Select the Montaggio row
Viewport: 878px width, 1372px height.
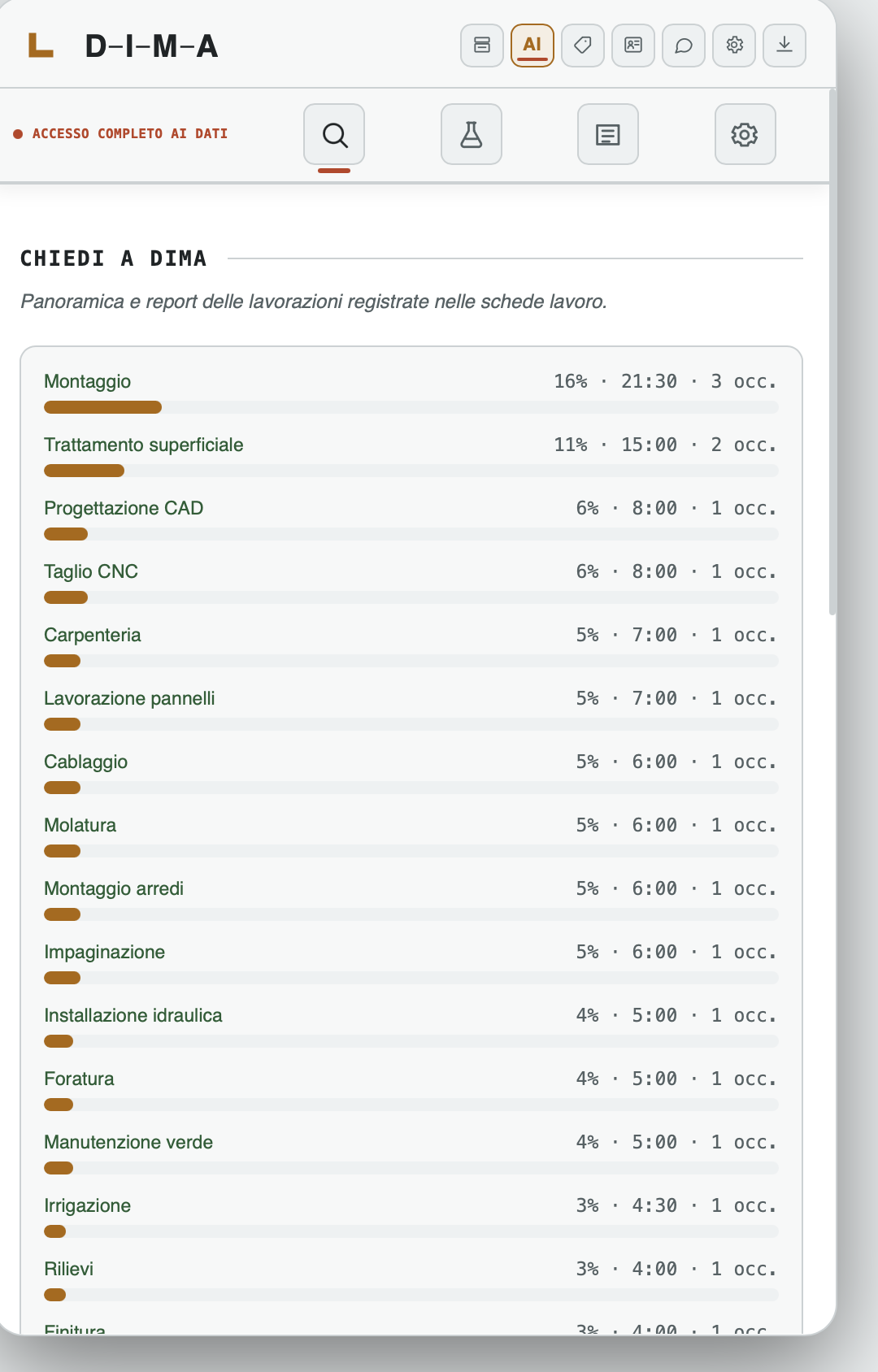tap(411, 392)
